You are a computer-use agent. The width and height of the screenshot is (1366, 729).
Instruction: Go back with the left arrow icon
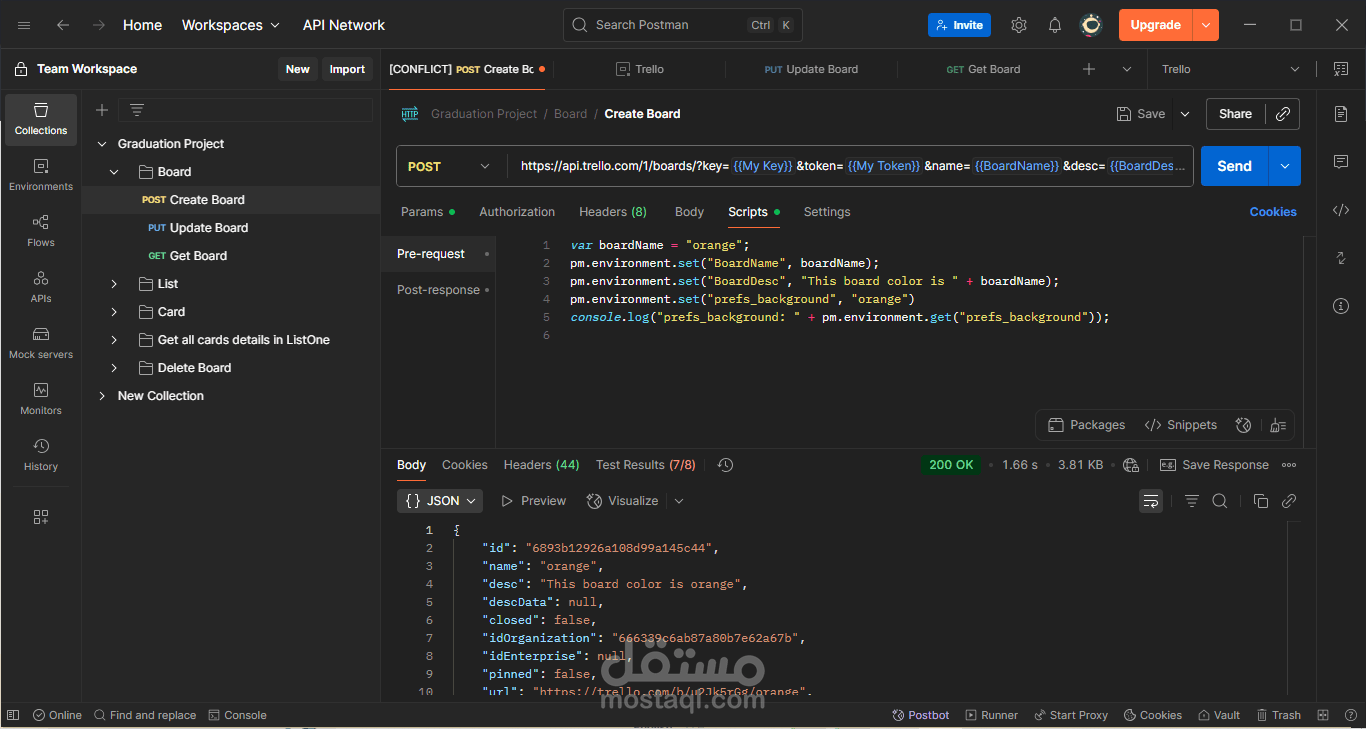tap(63, 25)
